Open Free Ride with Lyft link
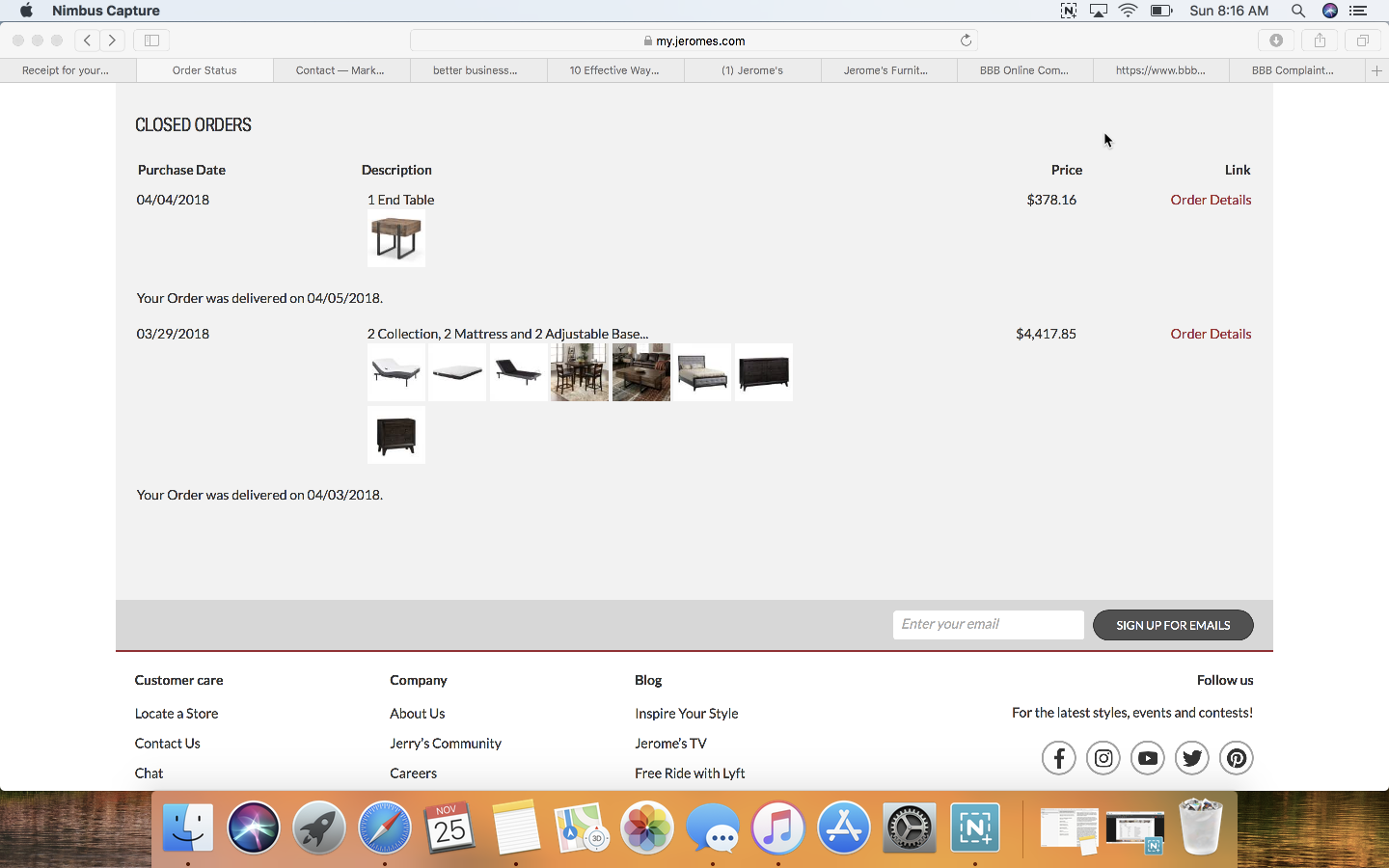The width and height of the screenshot is (1389, 868). point(690,773)
